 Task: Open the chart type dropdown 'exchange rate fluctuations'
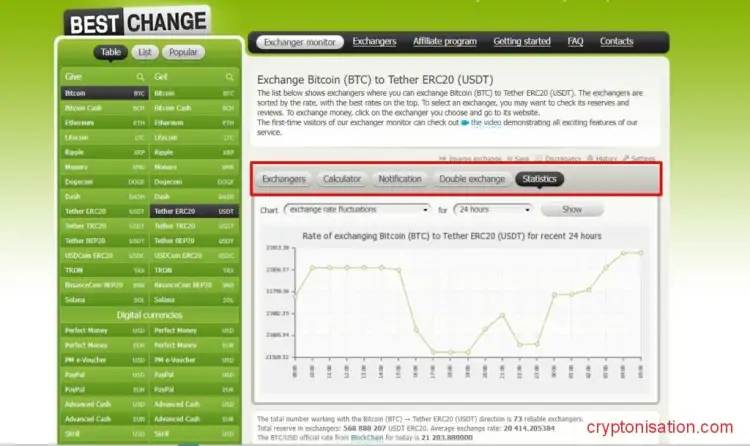[357, 210]
